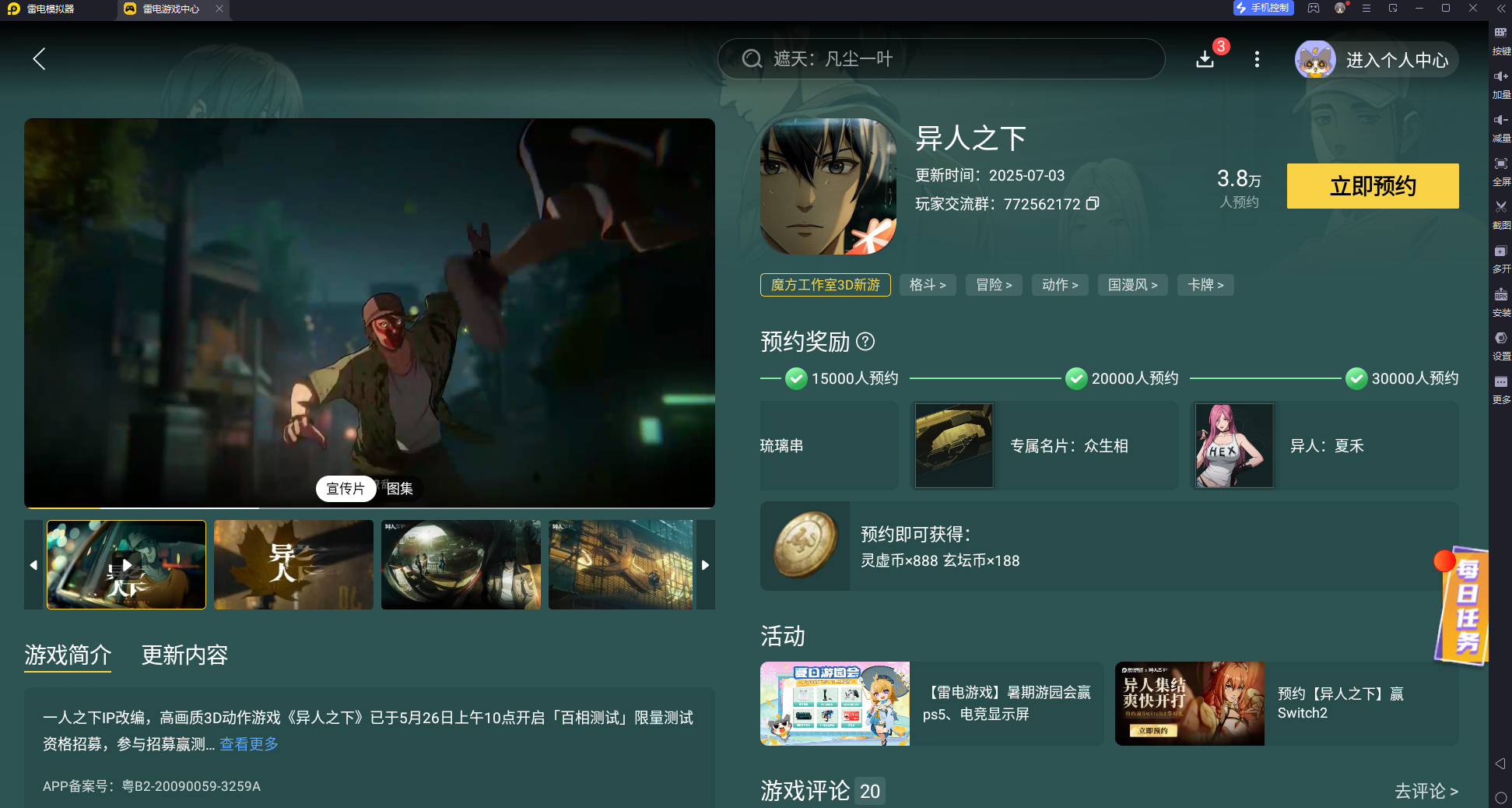Click the 安装 APK install icon
The width and height of the screenshot is (1512, 808).
point(1500,302)
